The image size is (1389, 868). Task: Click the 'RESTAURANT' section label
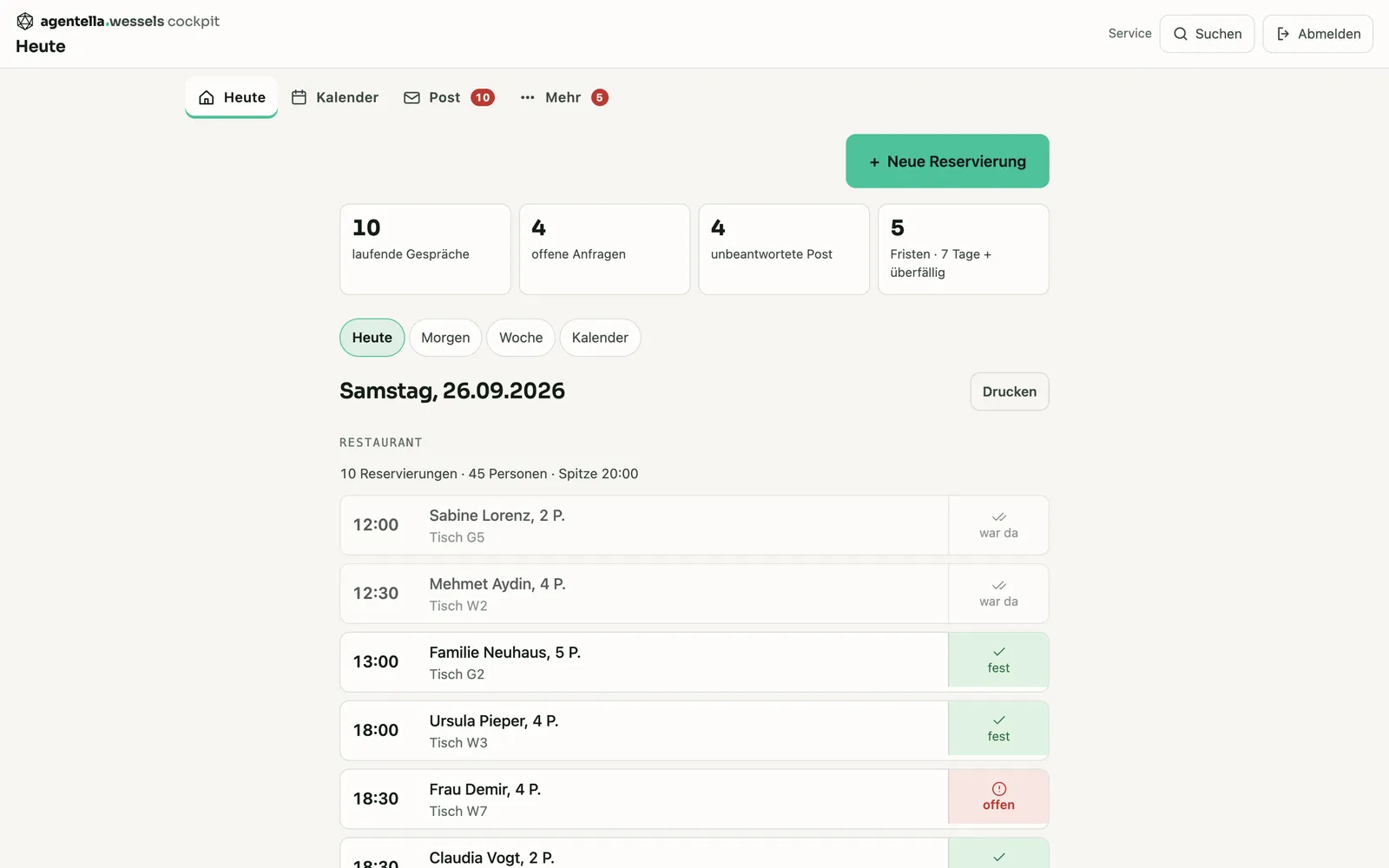click(x=380, y=443)
